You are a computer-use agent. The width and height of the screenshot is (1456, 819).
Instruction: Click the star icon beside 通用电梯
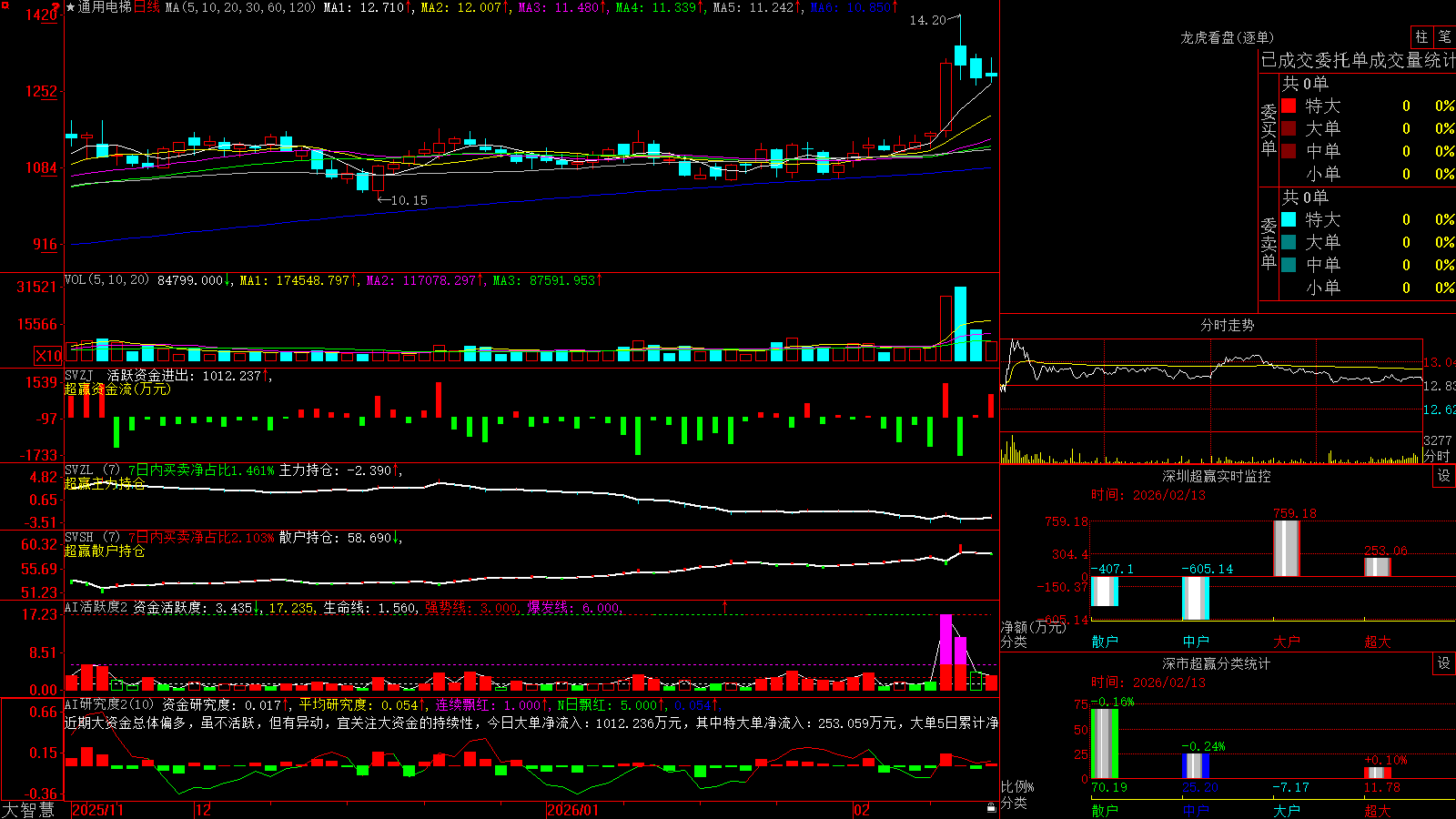click(71, 7)
